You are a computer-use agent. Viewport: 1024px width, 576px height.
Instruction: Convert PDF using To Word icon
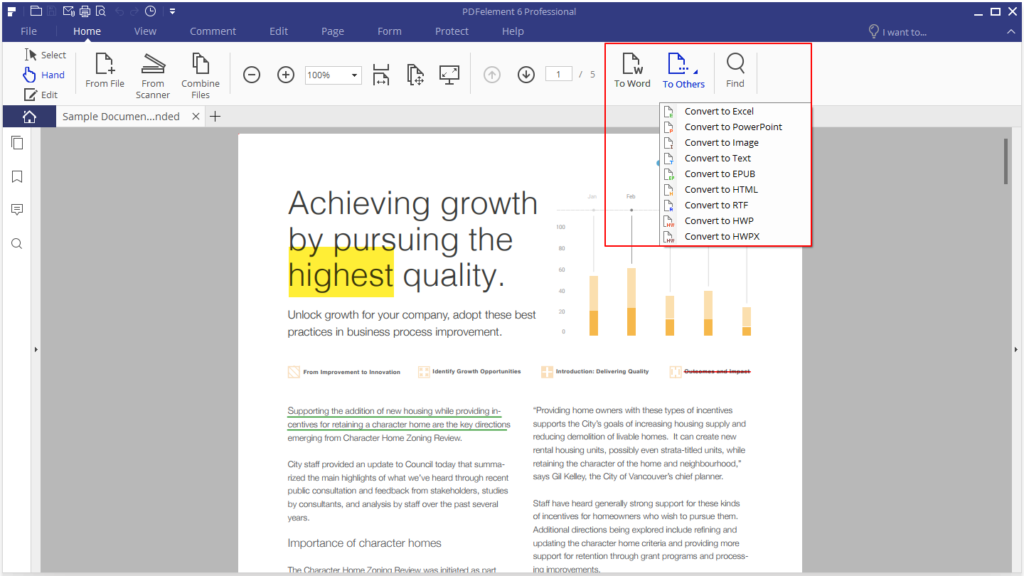pos(632,70)
